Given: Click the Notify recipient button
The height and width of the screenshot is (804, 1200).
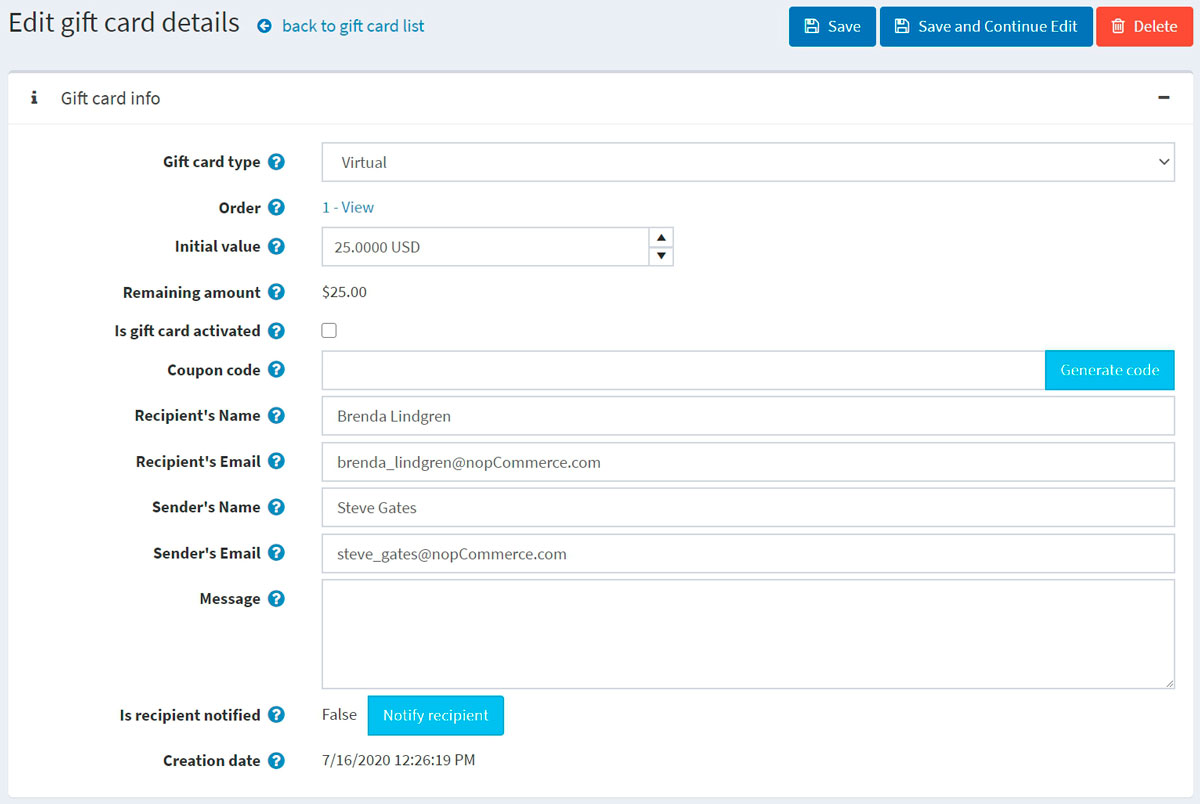Looking at the screenshot, I should pyautogui.click(x=435, y=716).
